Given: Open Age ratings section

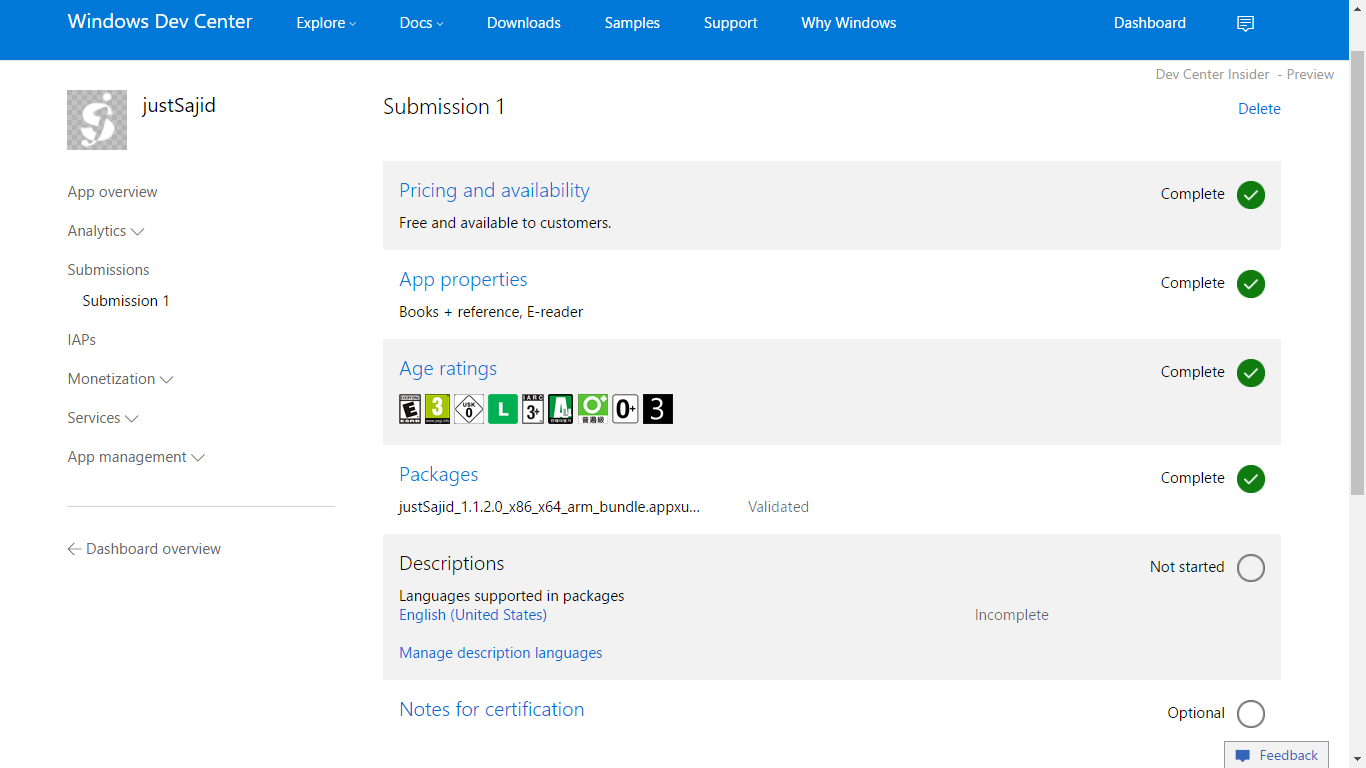Looking at the screenshot, I should point(448,369).
